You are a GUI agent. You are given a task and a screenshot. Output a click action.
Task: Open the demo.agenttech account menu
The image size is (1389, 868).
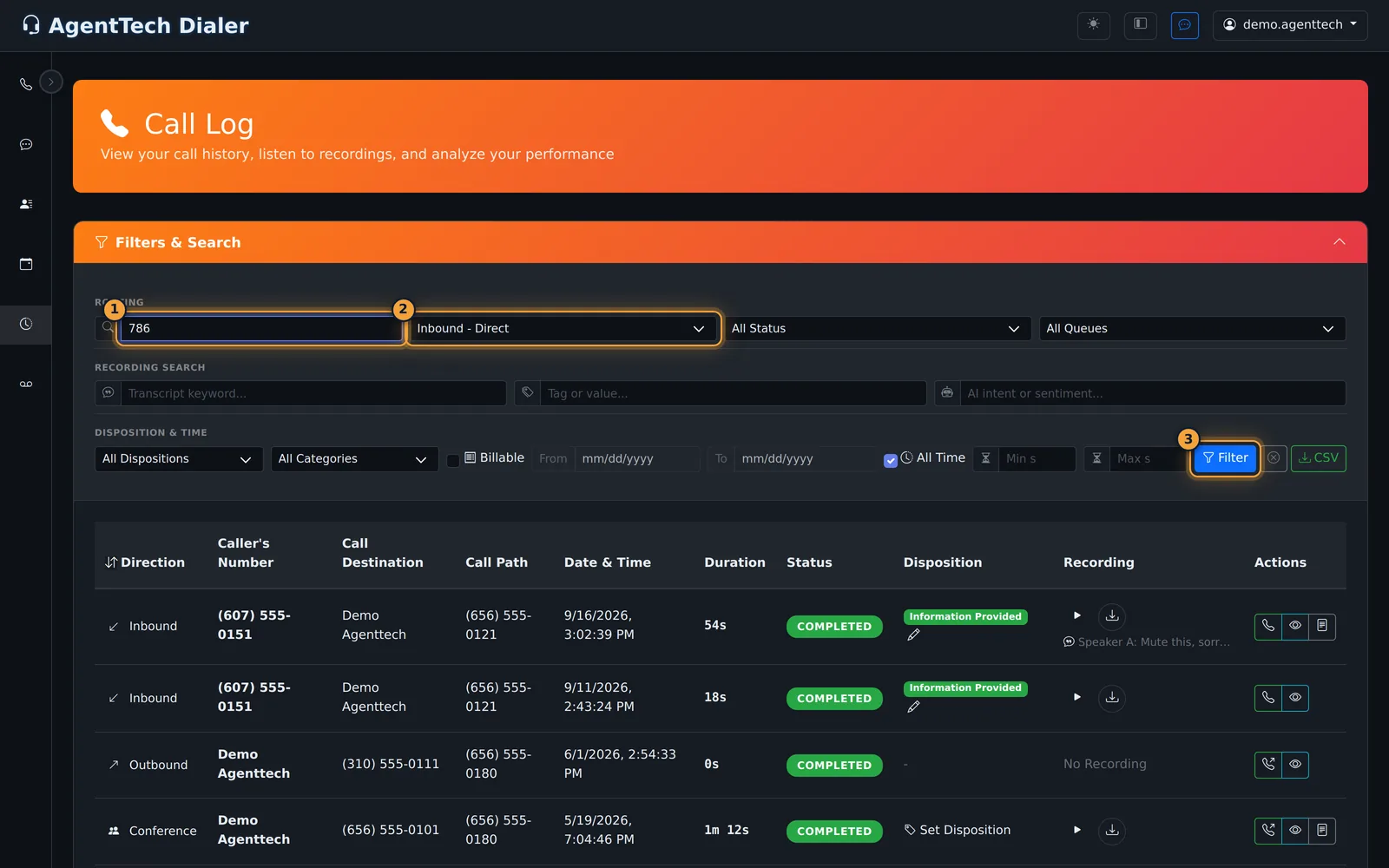[1290, 25]
